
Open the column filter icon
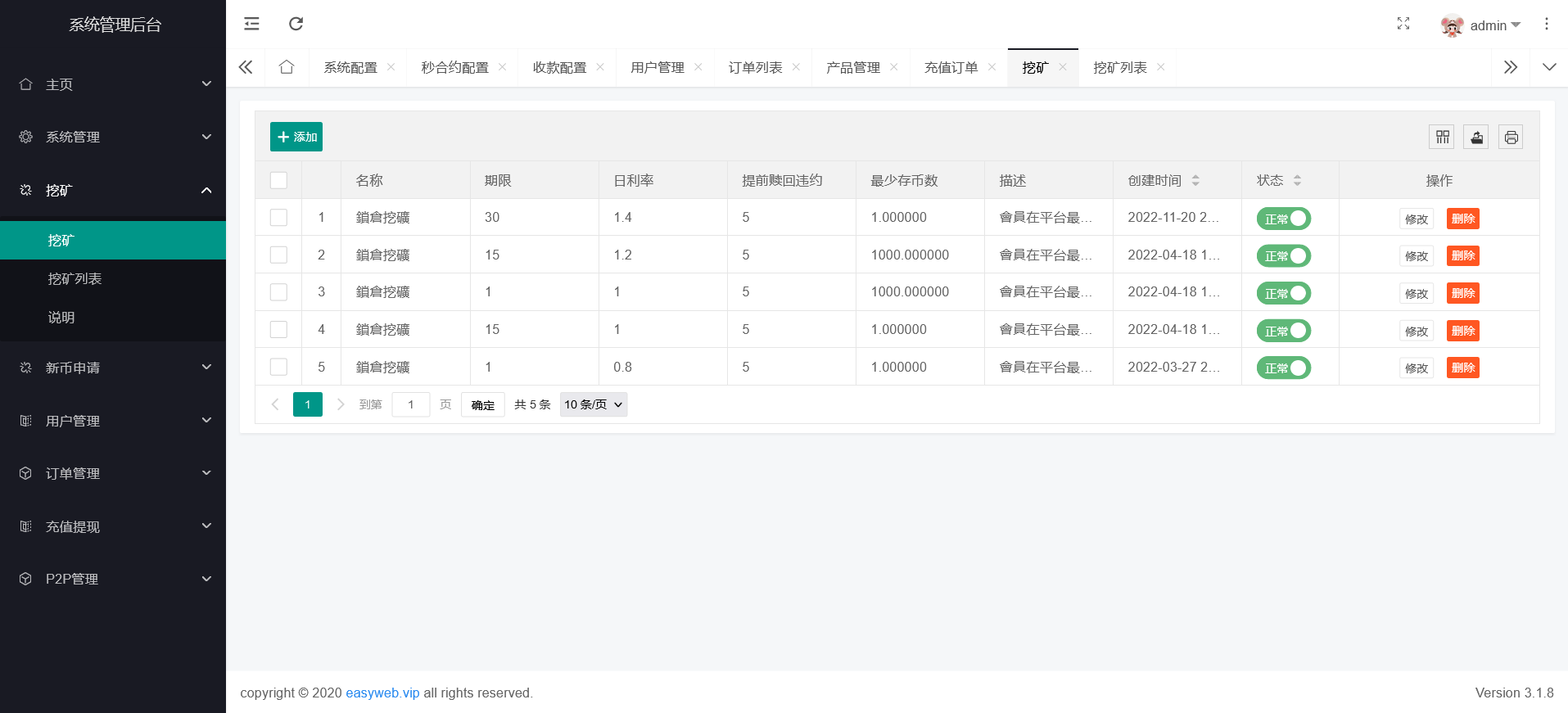point(1442,138)
